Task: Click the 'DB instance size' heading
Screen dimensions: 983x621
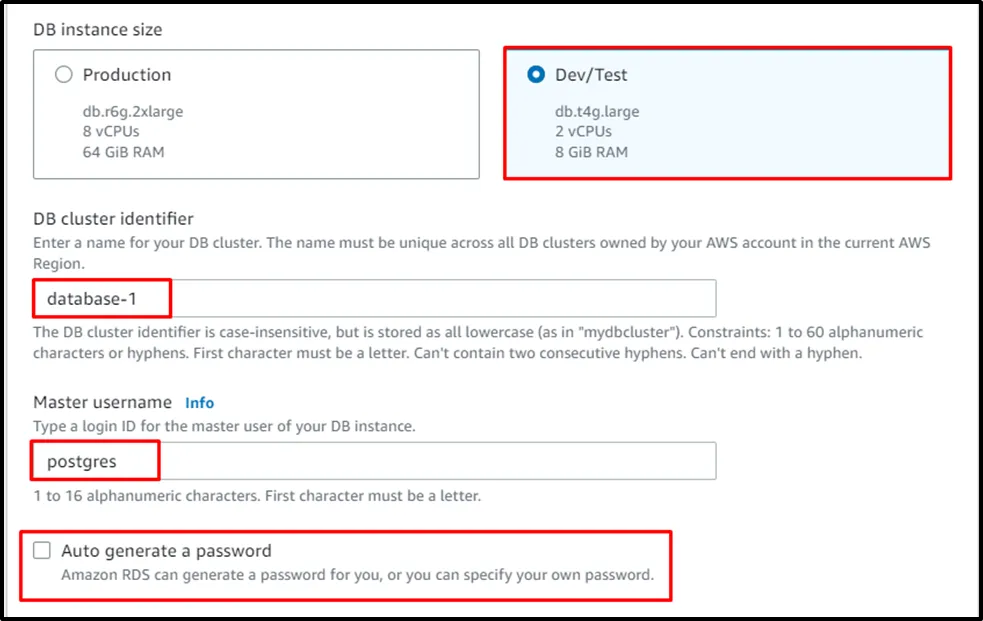Action: coord(98,30)
